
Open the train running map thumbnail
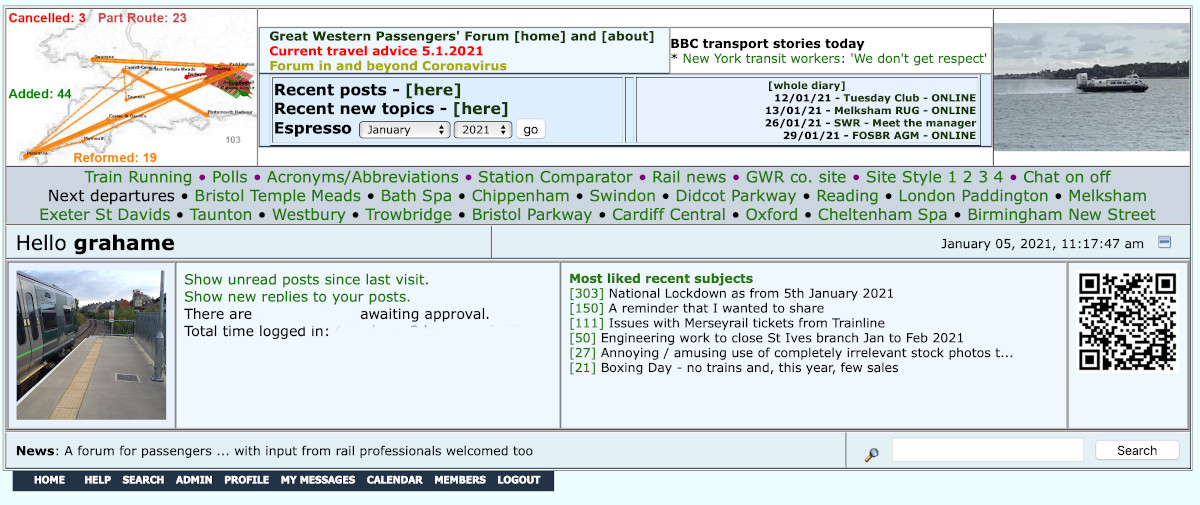(x=130, y=87)
